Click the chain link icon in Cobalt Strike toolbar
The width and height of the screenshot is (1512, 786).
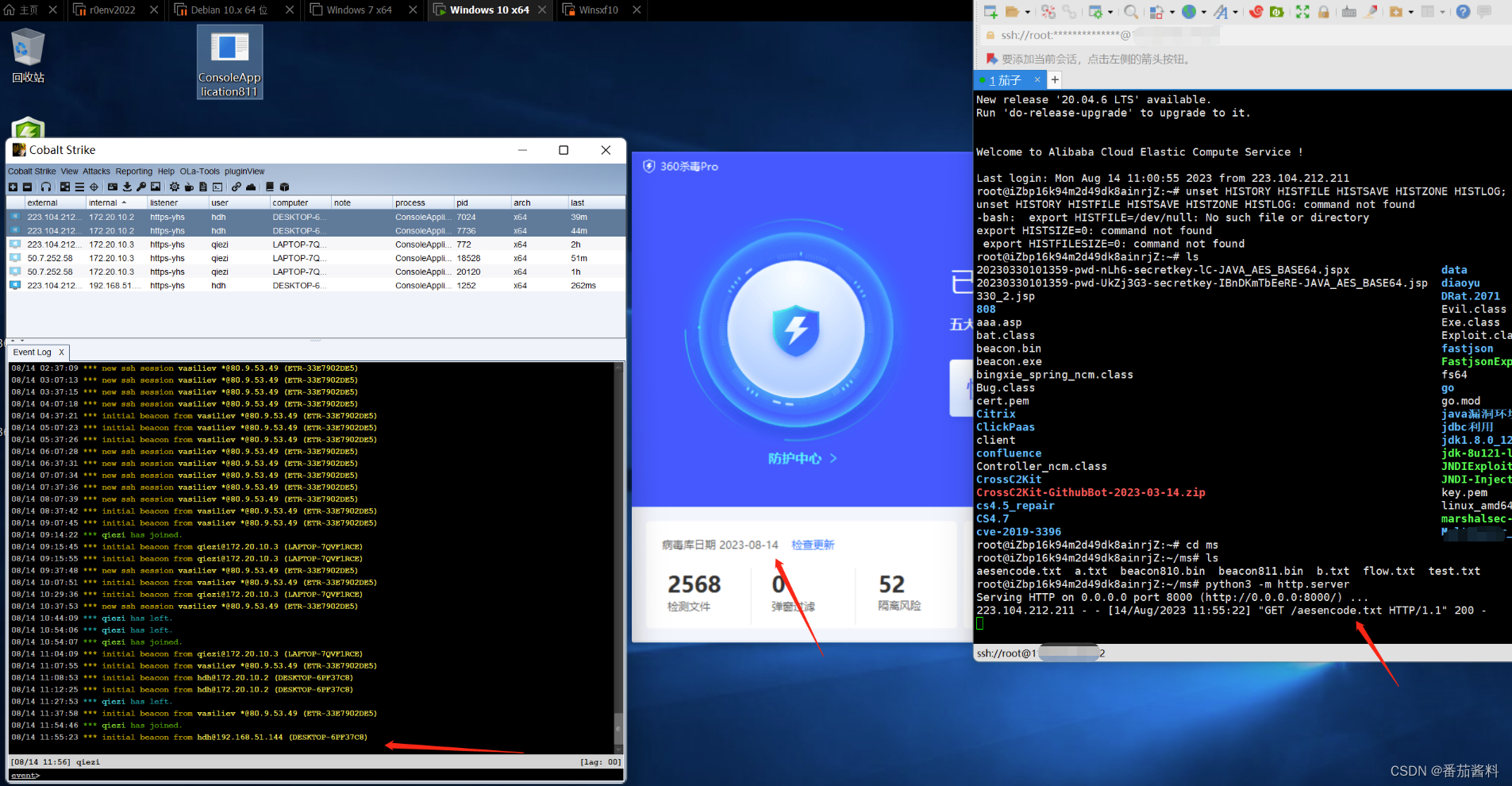[x=237, y=187]
